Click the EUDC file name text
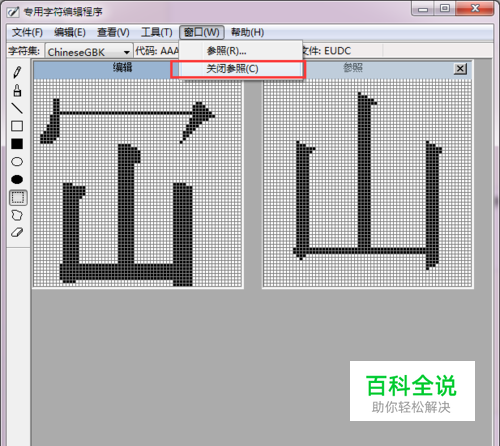500x446 pixels. (x=337, y=51)
